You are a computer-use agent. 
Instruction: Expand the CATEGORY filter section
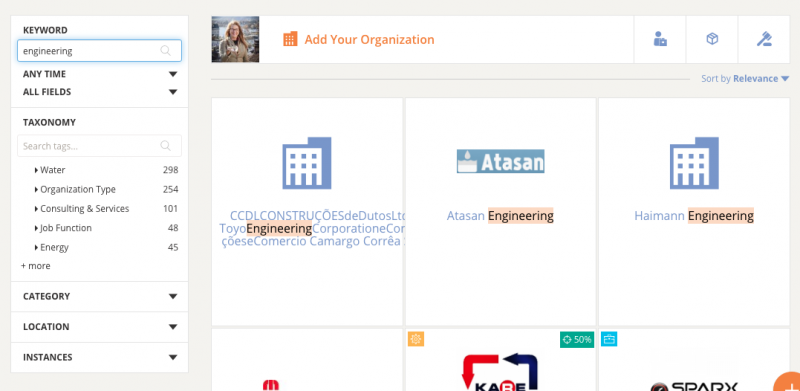coord(99,297)
